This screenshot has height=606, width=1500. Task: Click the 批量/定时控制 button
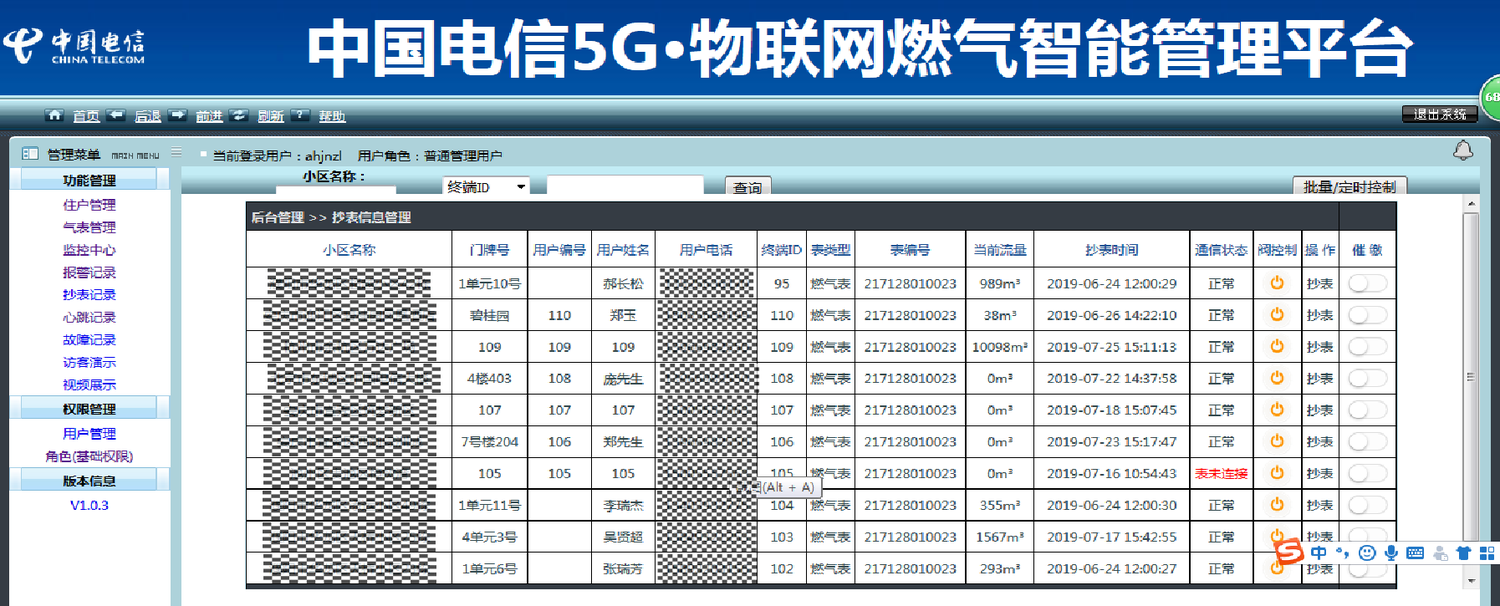pos(1350,186)
